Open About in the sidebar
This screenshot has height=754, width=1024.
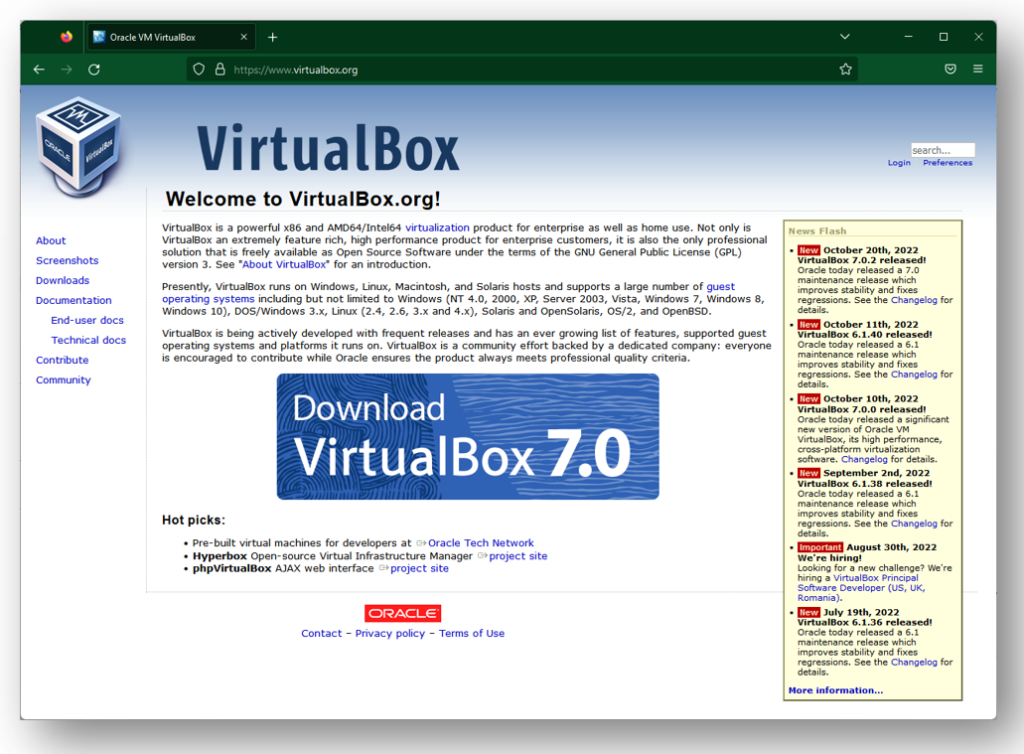(51, 241)
